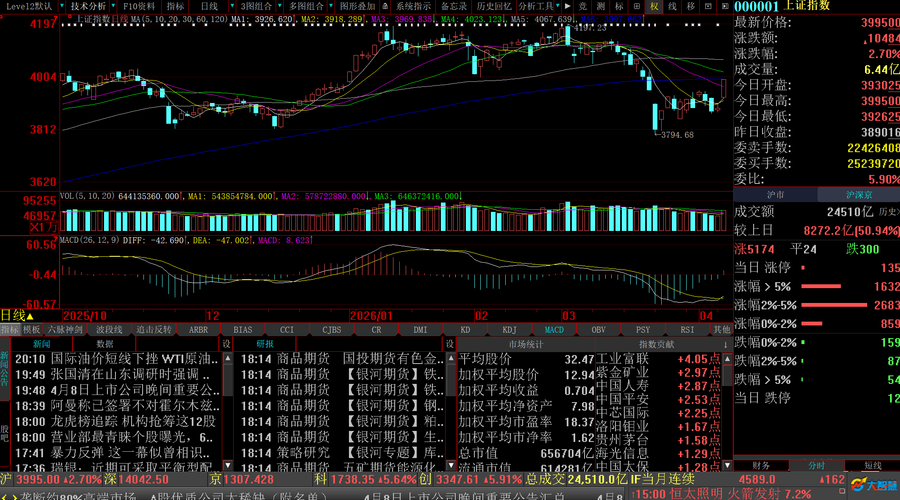900x500 pixels.
Task: Click the 设 settings button beside 研报 tab
Action: pos(449,344)
